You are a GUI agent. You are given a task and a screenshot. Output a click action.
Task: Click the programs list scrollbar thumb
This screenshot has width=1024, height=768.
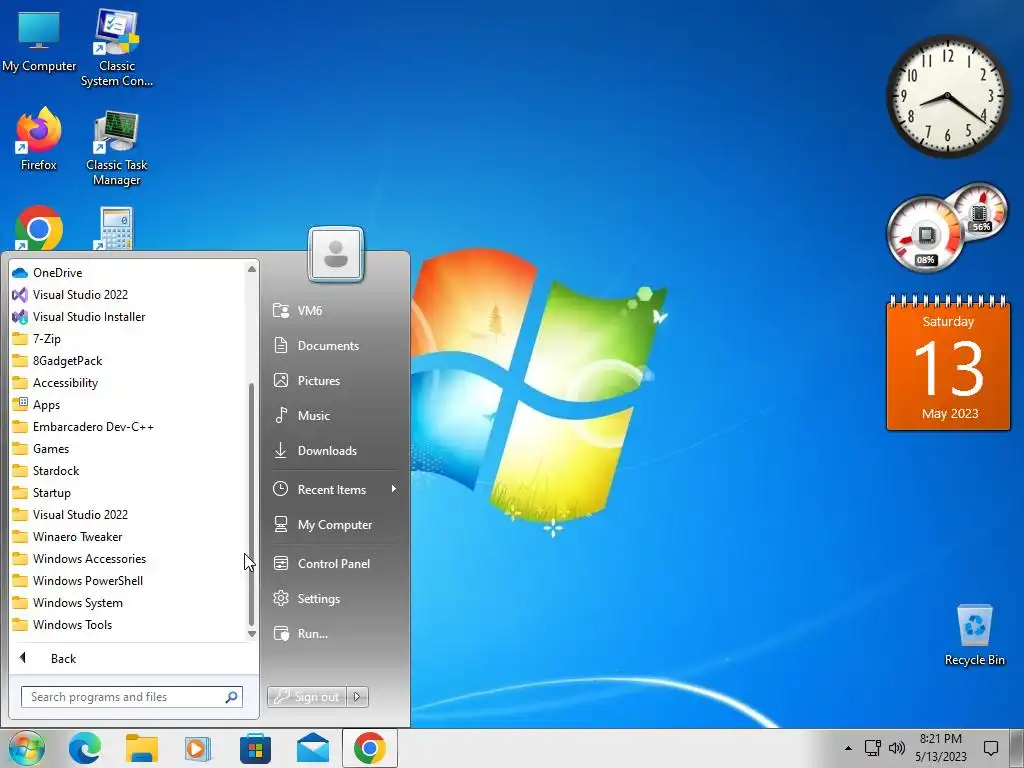pyautogui.click(x=251, y=504)
